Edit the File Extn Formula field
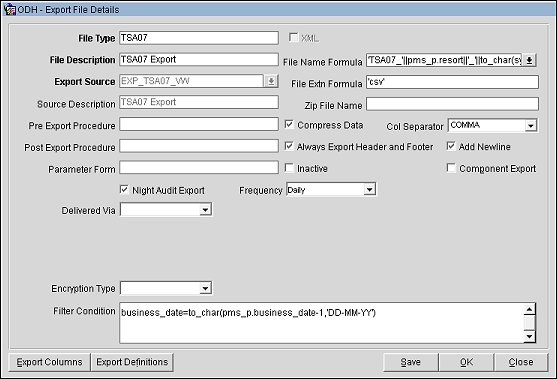The width and height of the screenshot is (557, 379). (452, 82)
